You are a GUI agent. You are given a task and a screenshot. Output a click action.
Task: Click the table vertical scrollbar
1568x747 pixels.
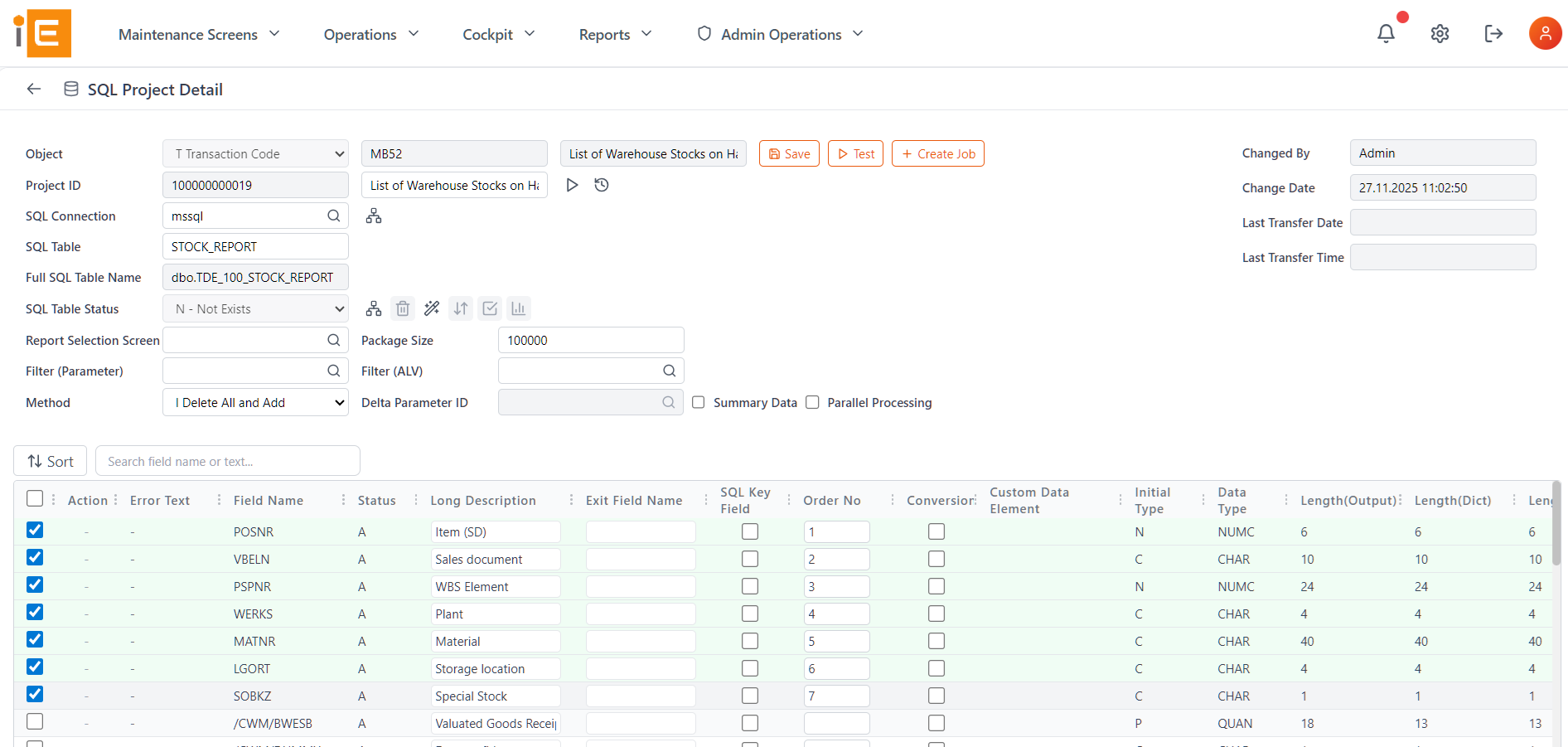point(1556,524)
